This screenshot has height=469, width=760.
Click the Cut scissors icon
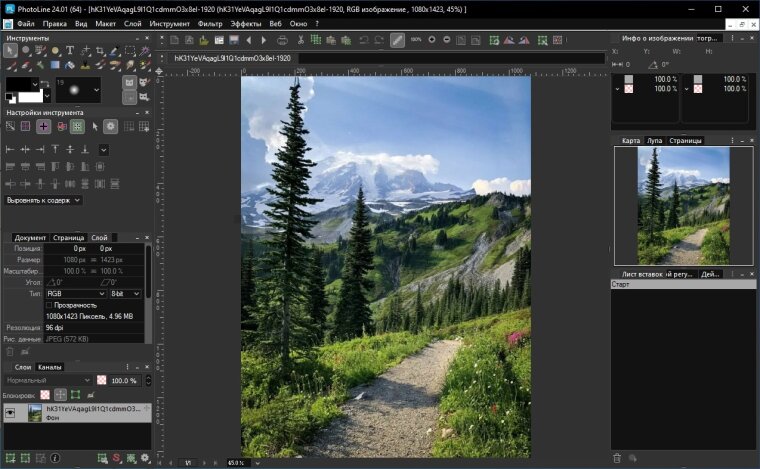pos(300,40)
